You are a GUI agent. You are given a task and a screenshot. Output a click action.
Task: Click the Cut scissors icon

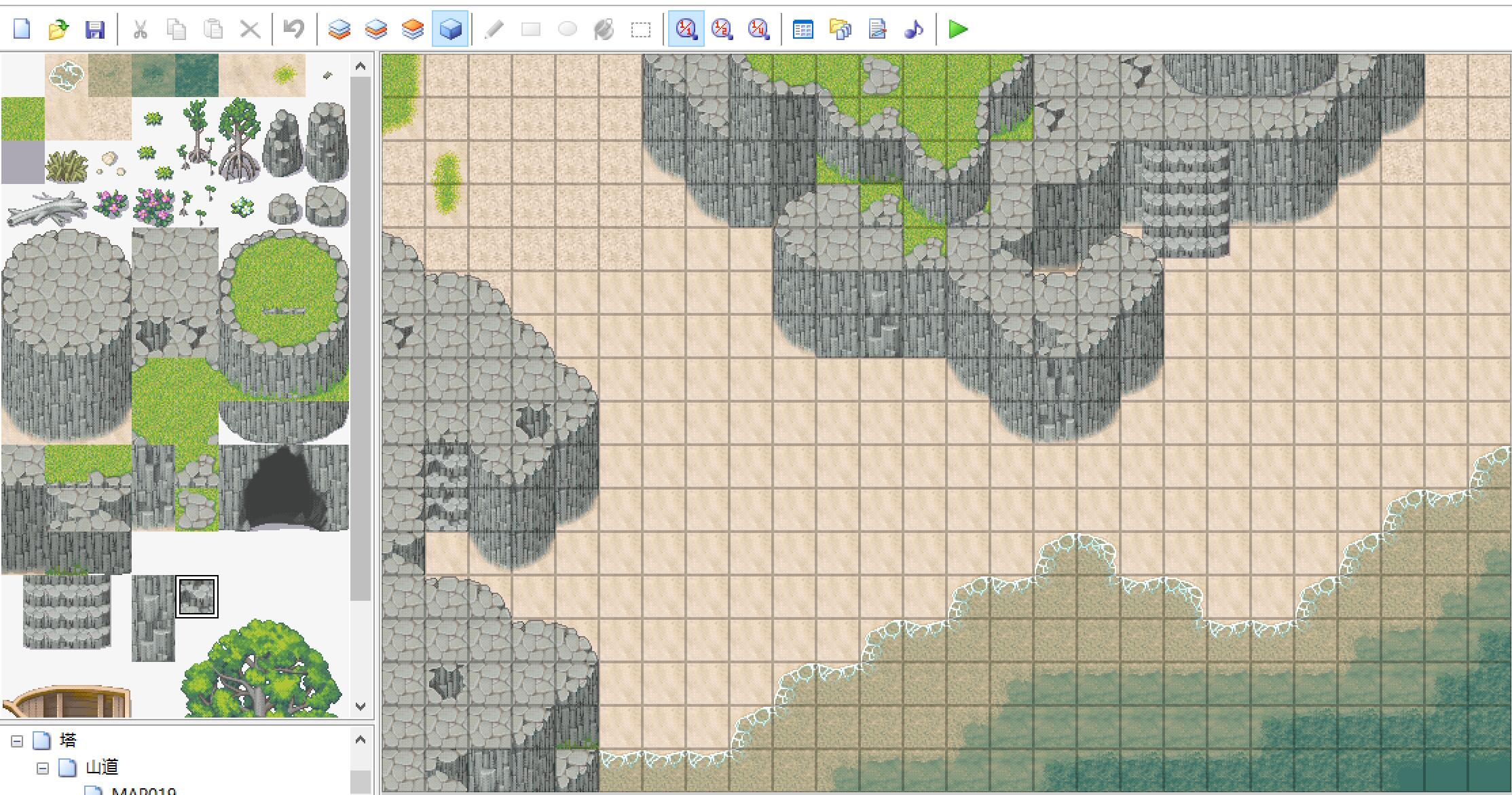[141, 29]
